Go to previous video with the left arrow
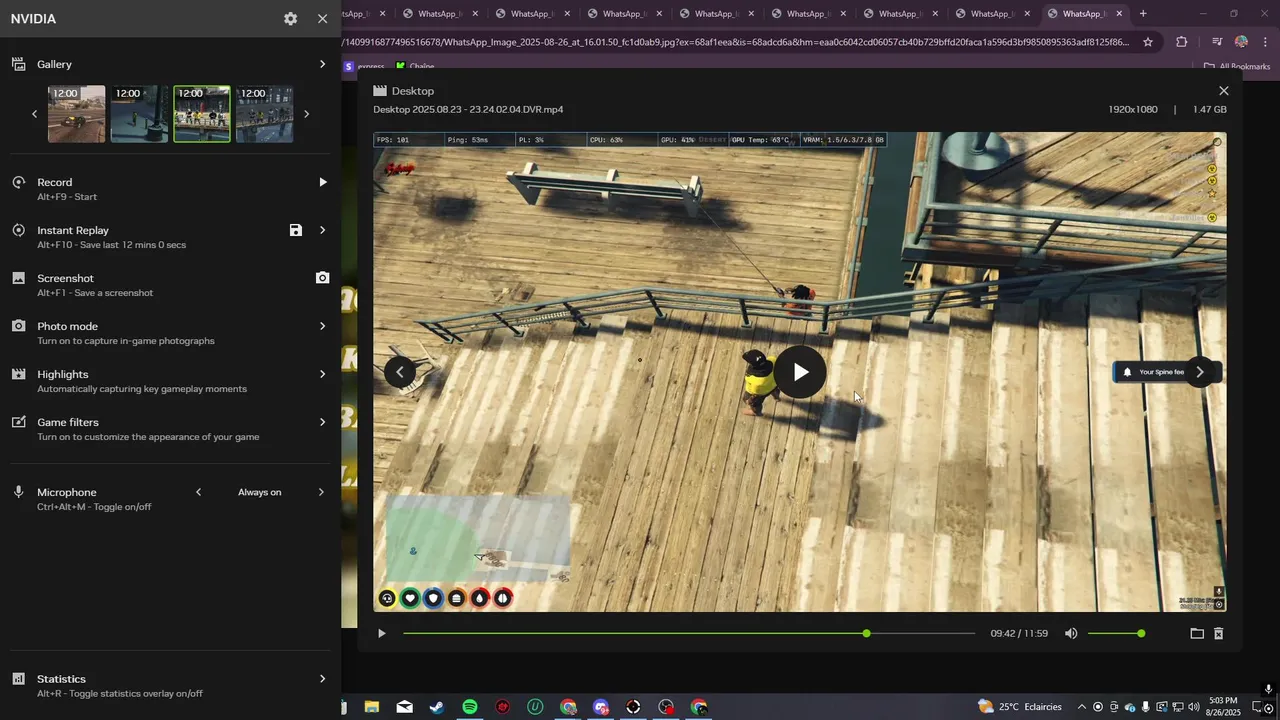Viewport: 1280px width, 720px height. click(400, 372)
